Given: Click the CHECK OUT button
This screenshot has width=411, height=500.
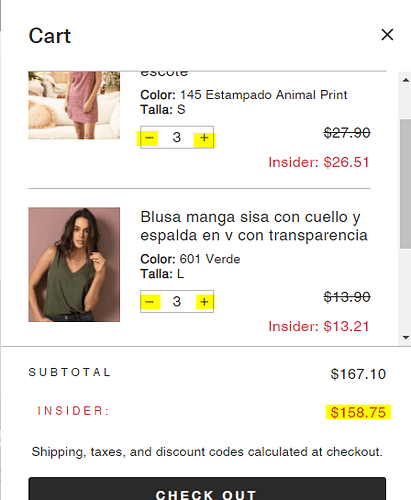Looking at the screenshot, I should (207, 489).
